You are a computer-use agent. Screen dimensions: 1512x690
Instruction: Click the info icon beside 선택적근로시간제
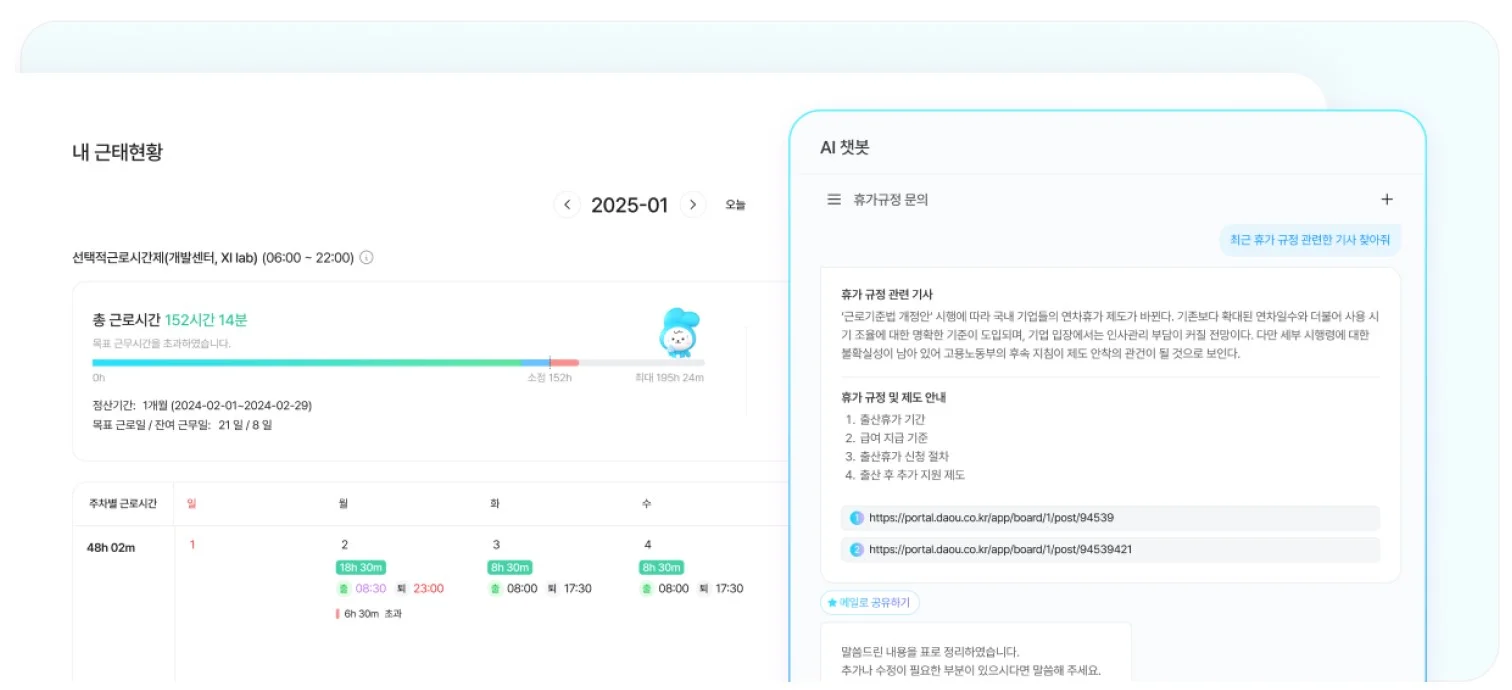click(366, 257)
